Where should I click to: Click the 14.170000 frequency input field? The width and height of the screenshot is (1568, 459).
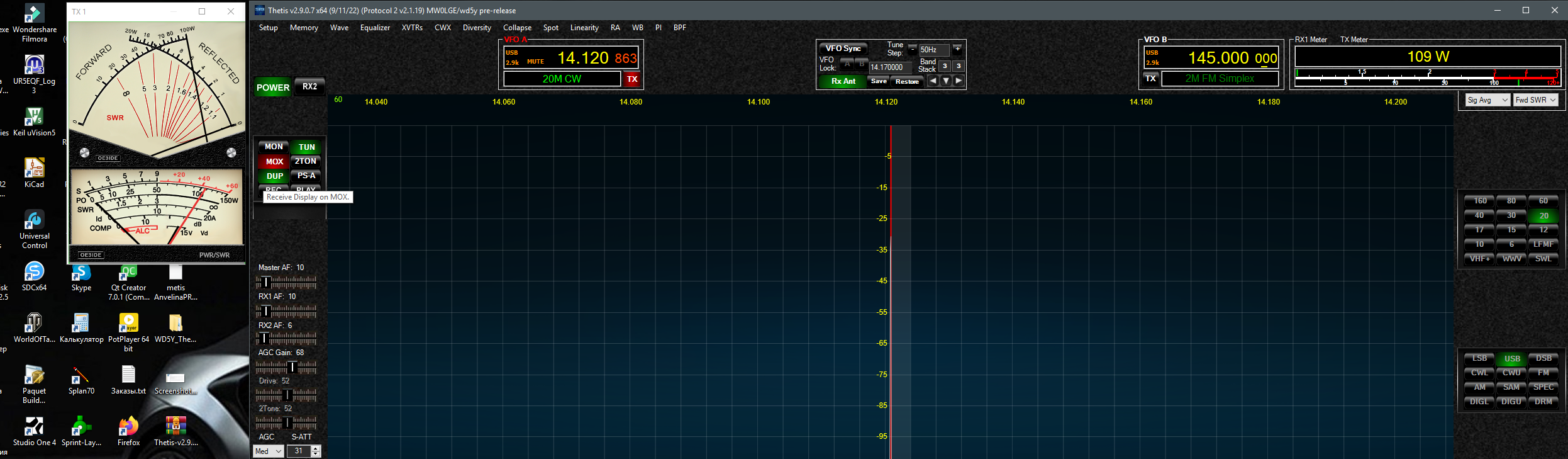(889, 67)
